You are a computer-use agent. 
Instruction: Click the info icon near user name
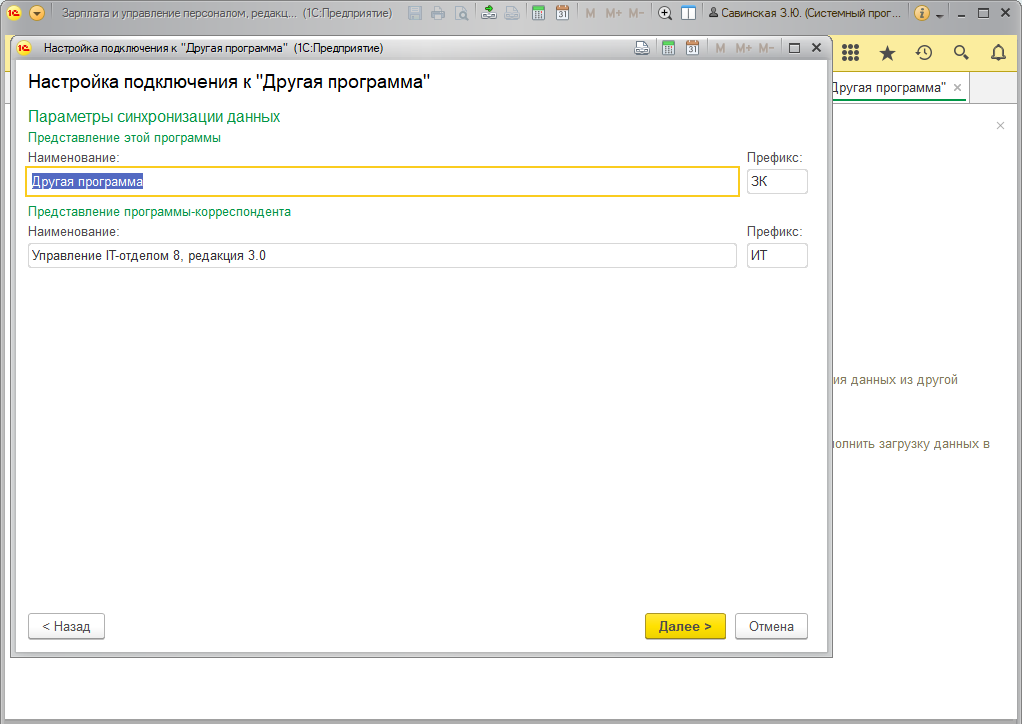pyautogui.click(x=921, y=14)
